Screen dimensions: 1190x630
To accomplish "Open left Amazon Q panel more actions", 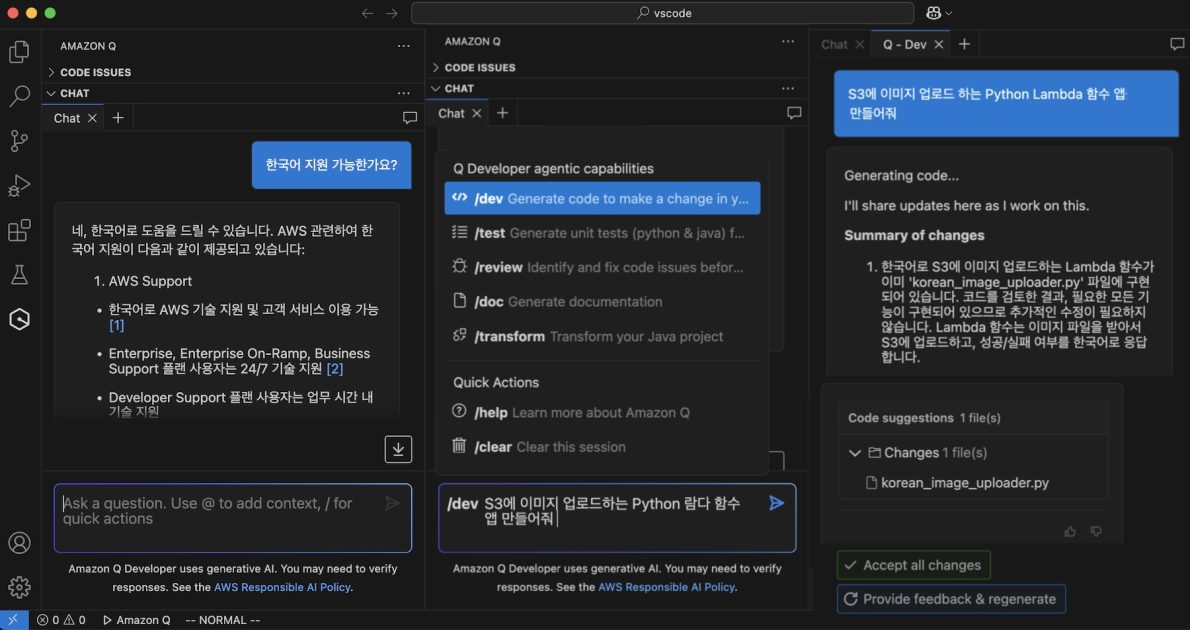I will (404, 46).
